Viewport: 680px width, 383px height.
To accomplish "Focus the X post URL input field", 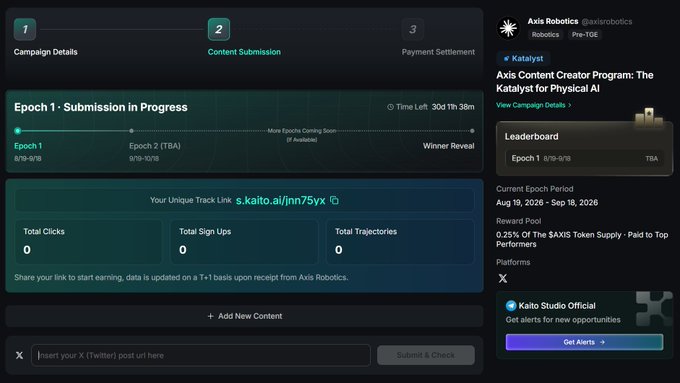I will [x=201, y=355].
